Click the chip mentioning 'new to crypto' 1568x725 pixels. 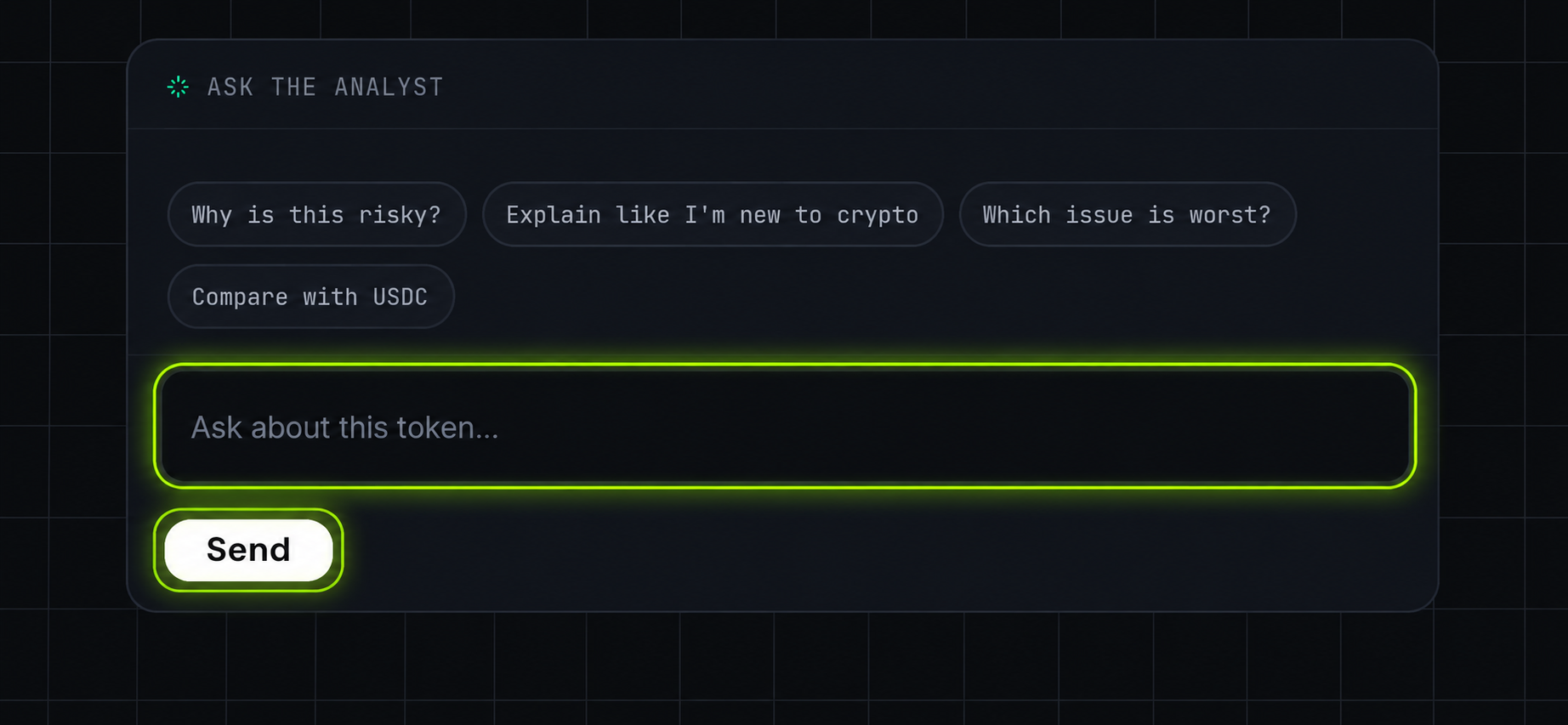pos(713,214)
